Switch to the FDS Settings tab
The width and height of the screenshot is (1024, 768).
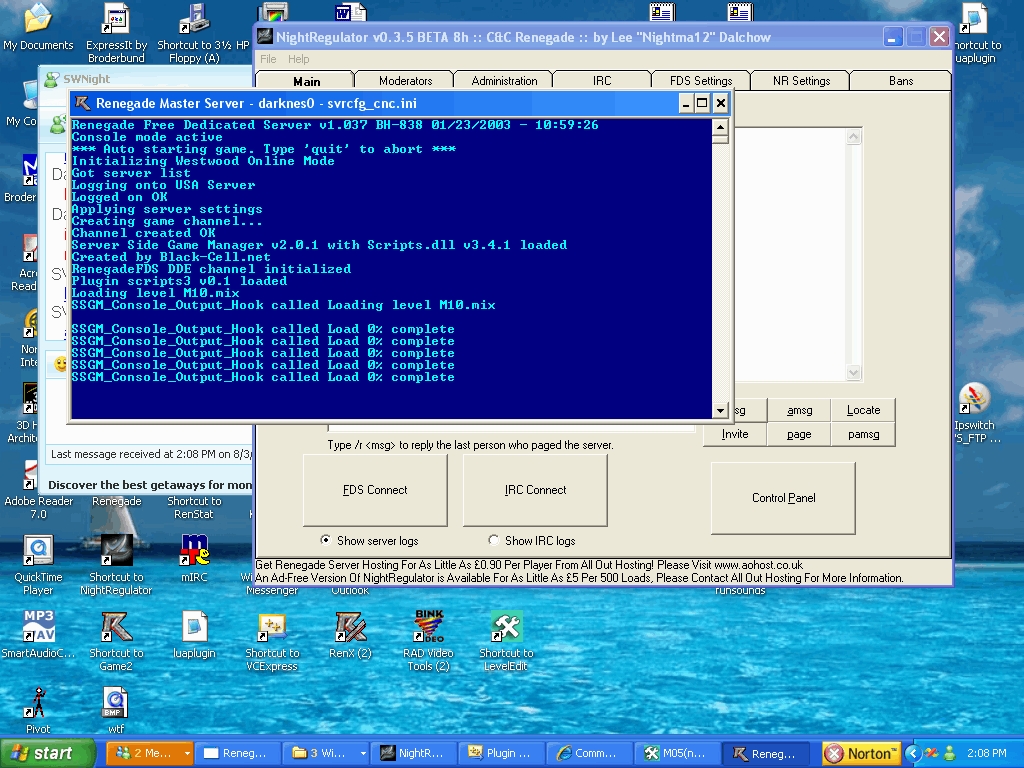click(700, 81)
